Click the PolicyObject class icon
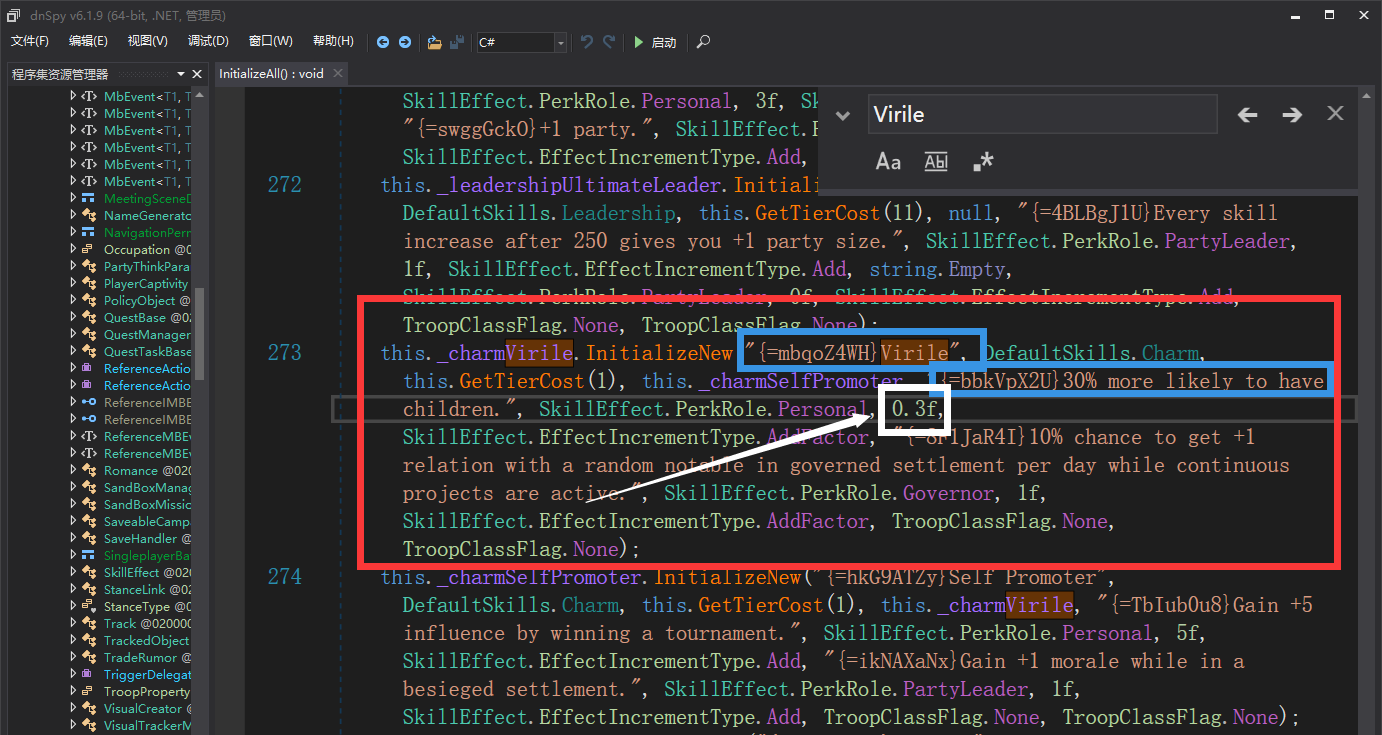The height and width of the screenshot is (735, 1382). [89, 300]
